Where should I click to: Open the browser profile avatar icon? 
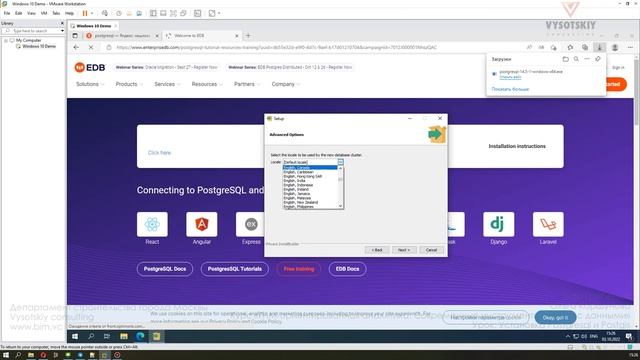[615, 47]
